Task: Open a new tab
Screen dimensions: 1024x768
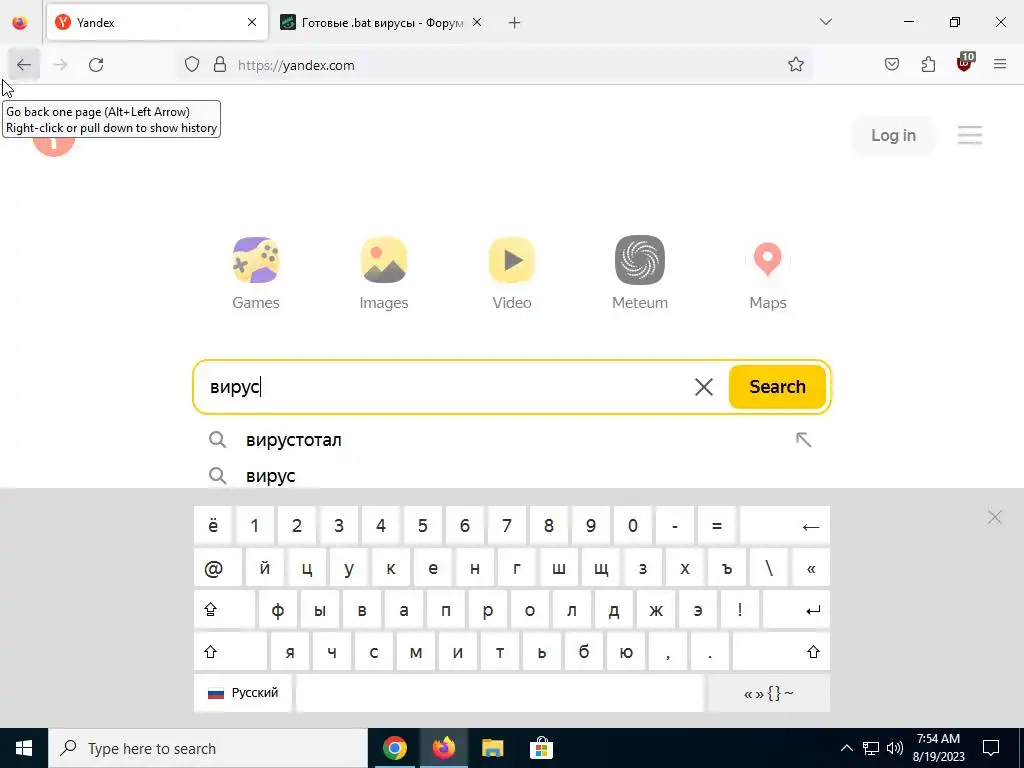Action: tap(515, 22)
